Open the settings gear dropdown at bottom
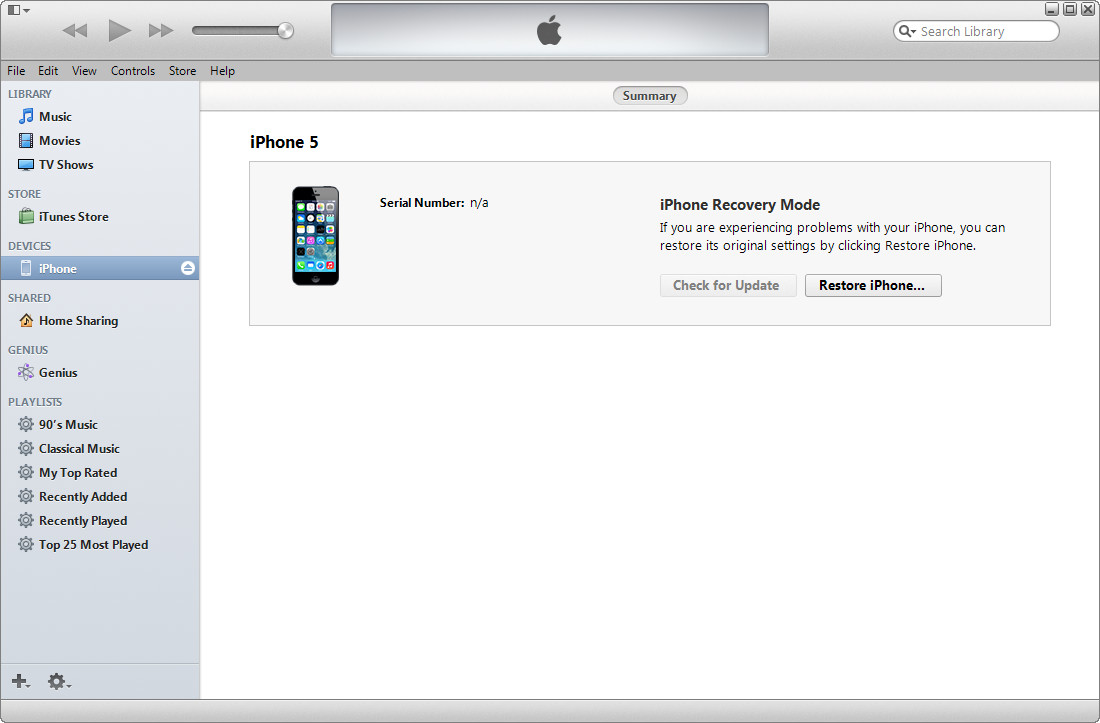 tap(59, 681)
